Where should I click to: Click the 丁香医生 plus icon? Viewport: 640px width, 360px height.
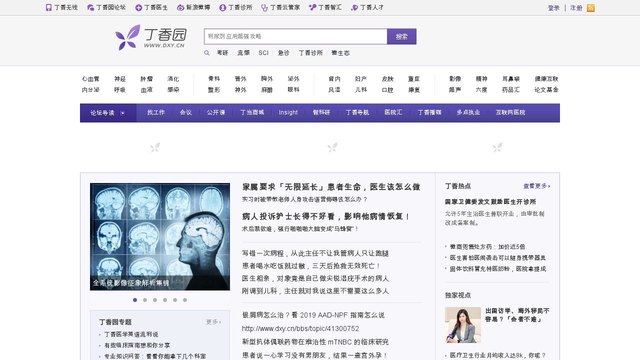138,7
